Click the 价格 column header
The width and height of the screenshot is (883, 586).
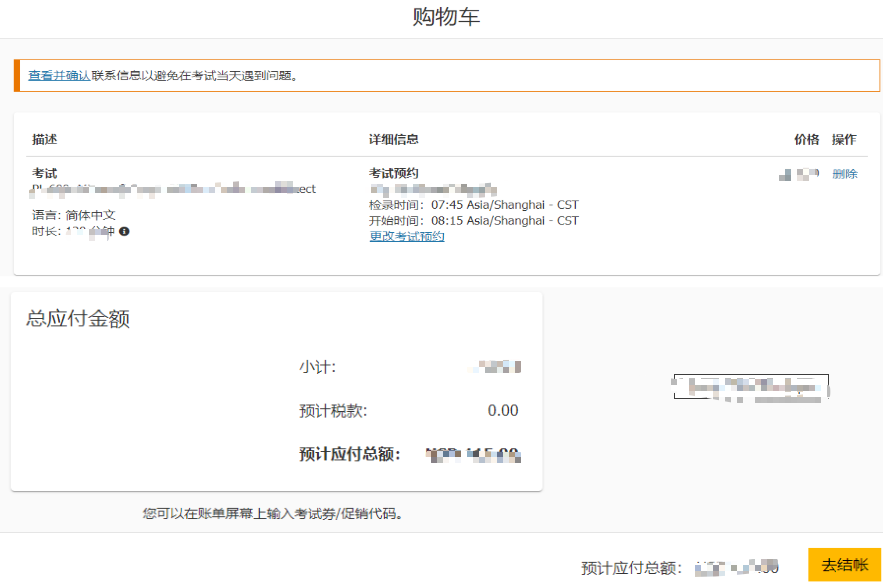pyautogui.click(x=806, y=140)
